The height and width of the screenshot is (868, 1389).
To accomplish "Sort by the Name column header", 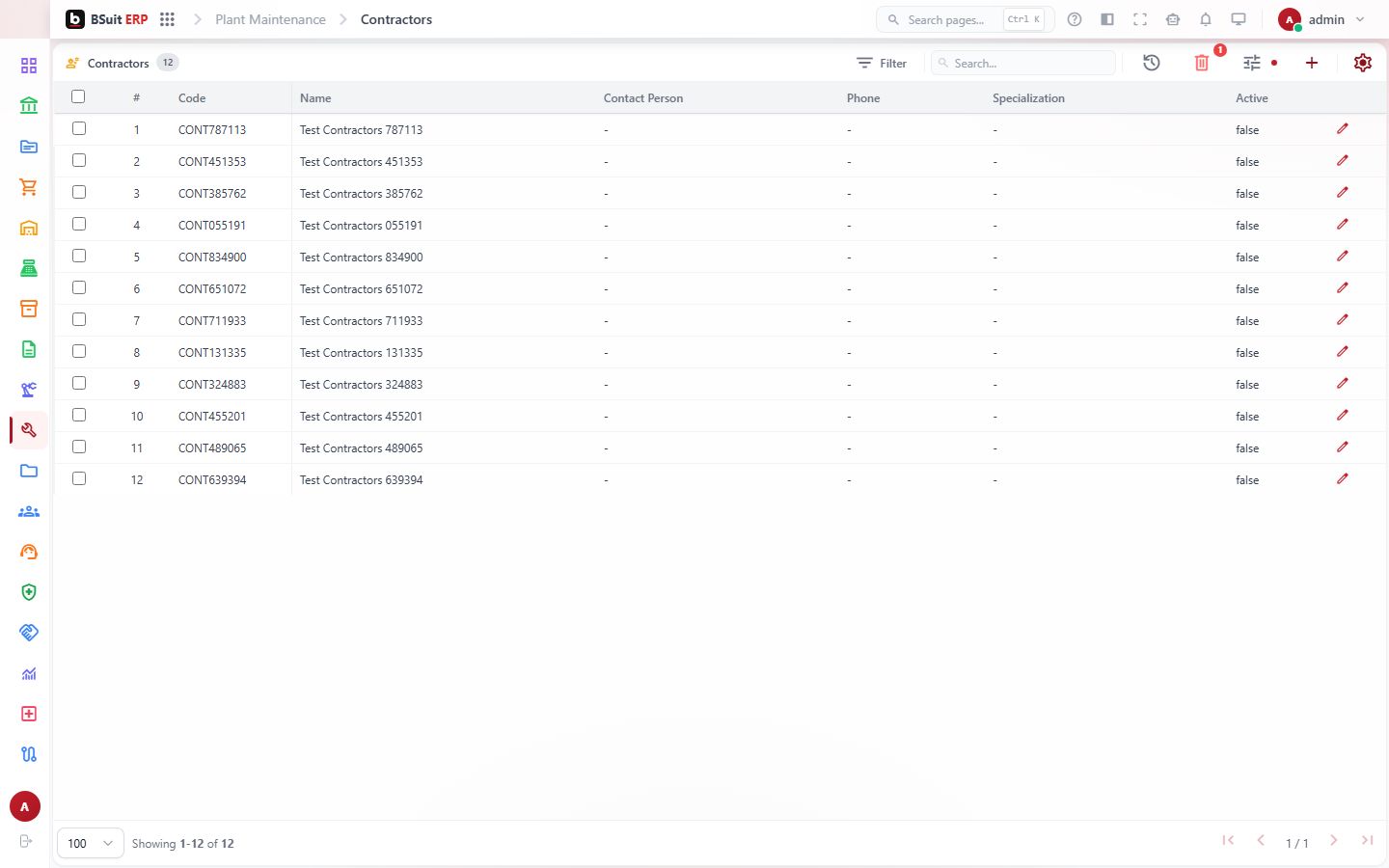I will [315, 98].
